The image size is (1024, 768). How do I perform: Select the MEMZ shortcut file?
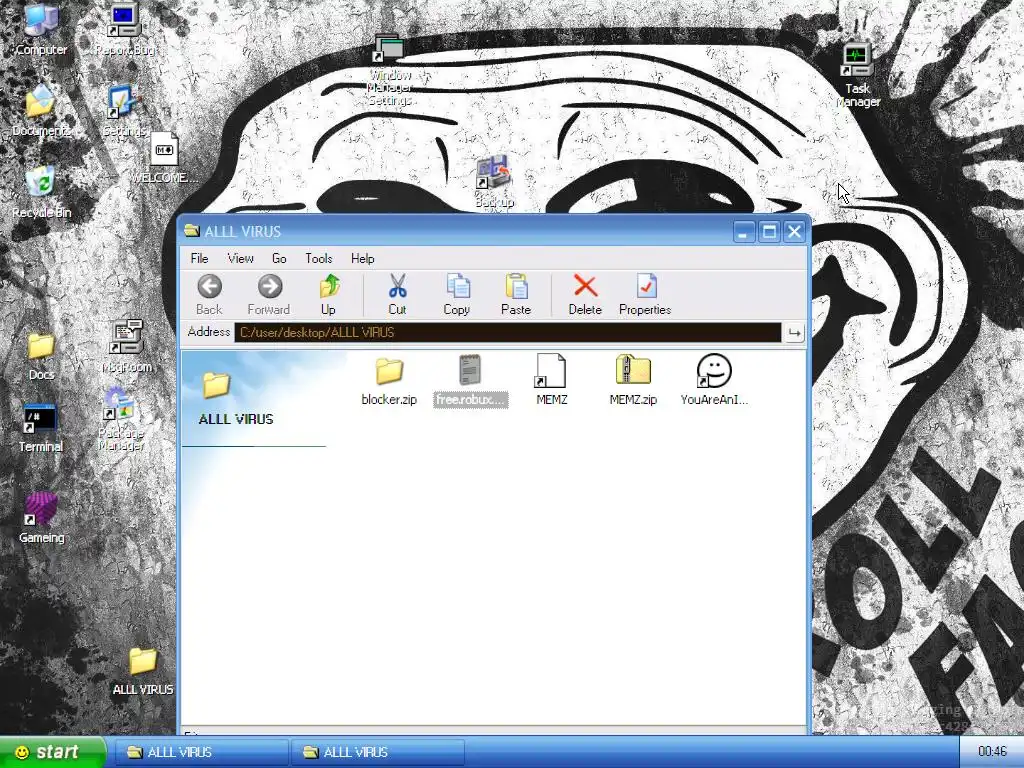(551, 371)
